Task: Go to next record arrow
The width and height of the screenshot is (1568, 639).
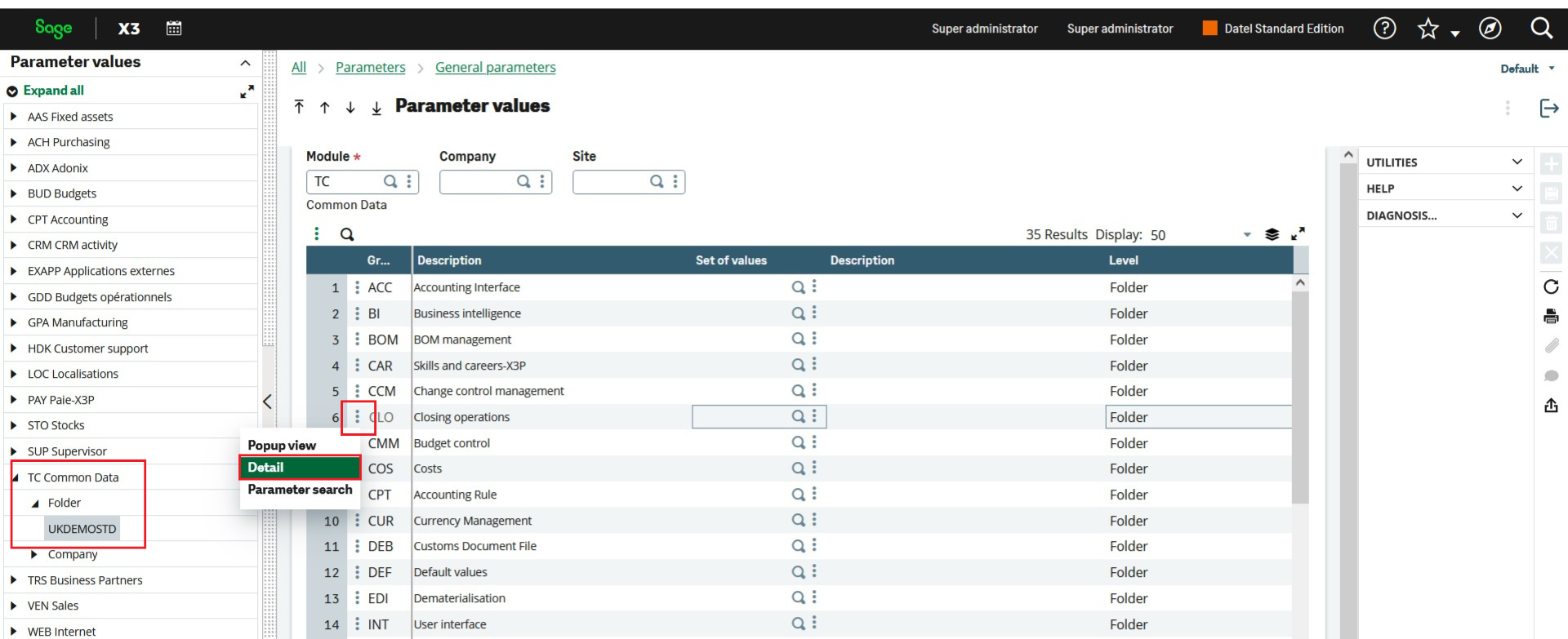Action: [x=350, y=108]
